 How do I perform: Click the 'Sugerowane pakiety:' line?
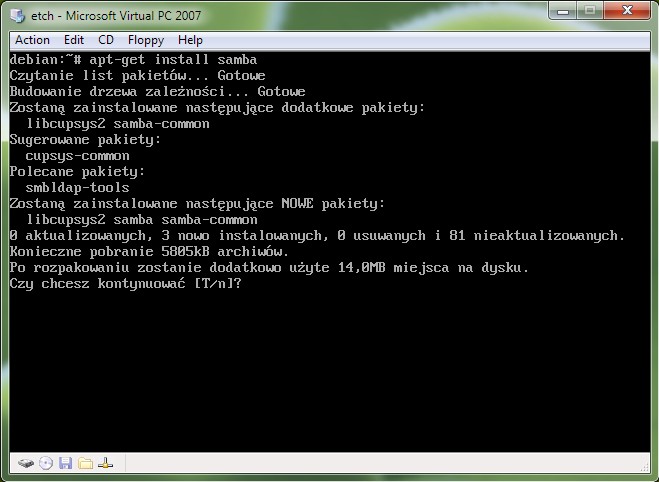85,140
